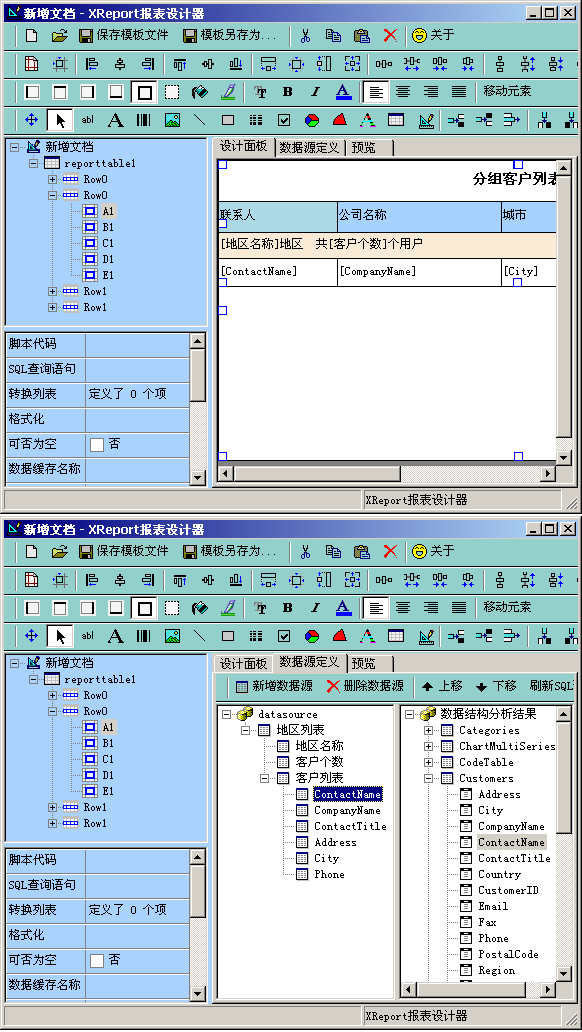
Task: Switch to 数据源定义 tab in upper window
Action: pyautogui.click(x=309, y=147)
